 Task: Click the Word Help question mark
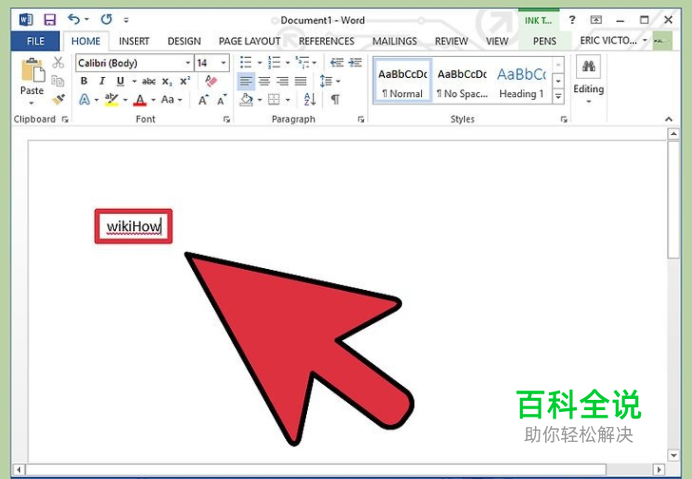point(572,20)
